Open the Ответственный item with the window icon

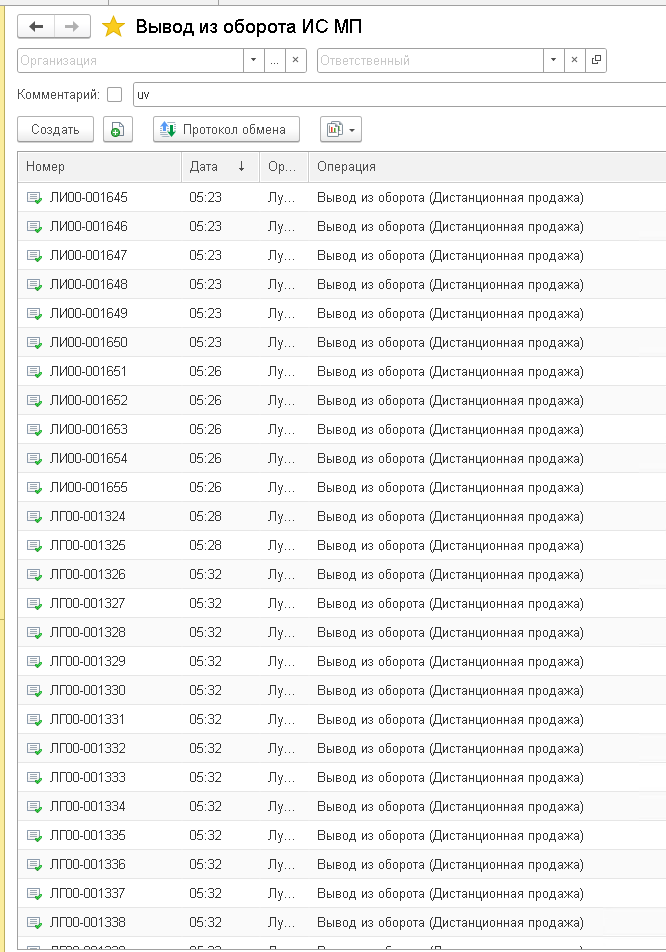tap(596, 60)
